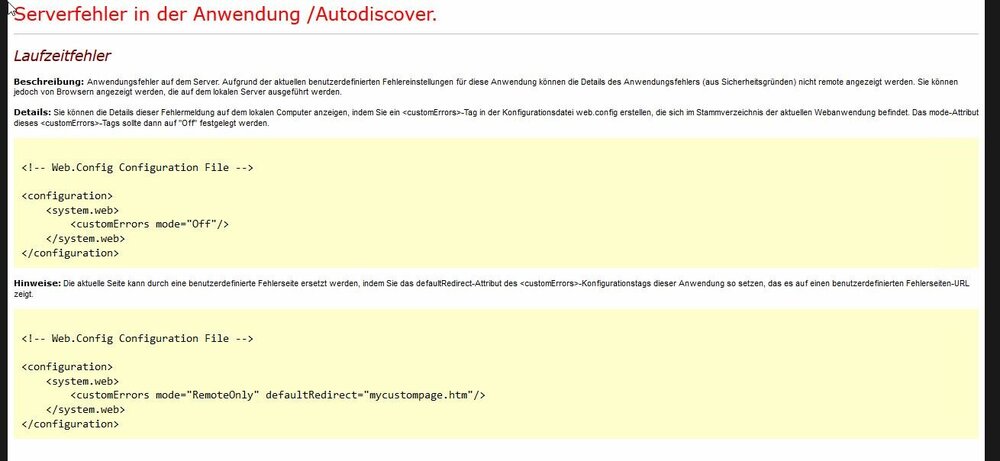Click the first 'Web.Config Configuration File' comment
Viewport: 1000px width, 461px height.
[137, 167]
